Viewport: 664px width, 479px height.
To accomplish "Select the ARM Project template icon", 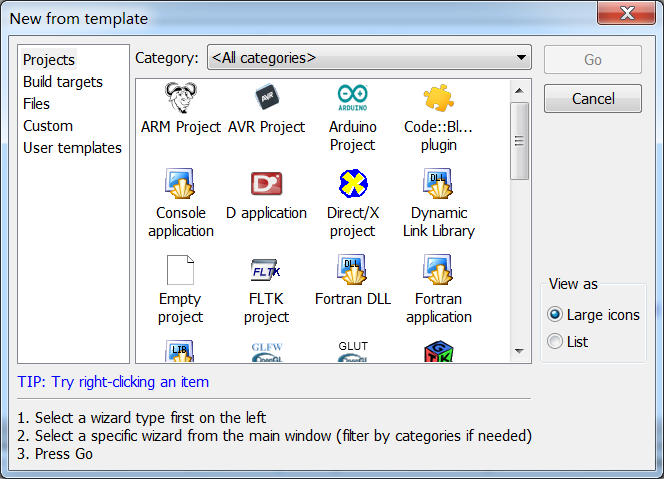I will (180, 98).
